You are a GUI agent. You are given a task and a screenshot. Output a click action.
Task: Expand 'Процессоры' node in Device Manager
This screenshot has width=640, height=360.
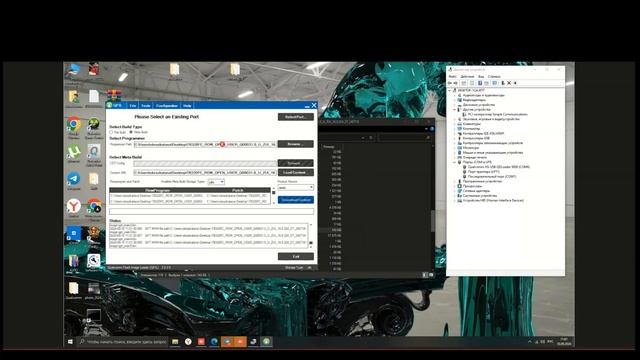(x=454, y=186)
